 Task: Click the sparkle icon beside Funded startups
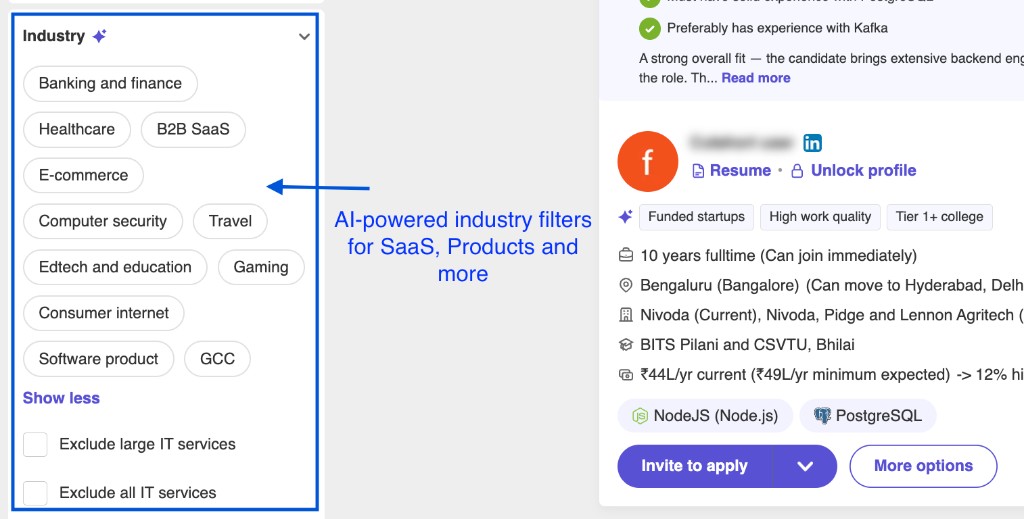pyautogui.click(x=626, y=217)
